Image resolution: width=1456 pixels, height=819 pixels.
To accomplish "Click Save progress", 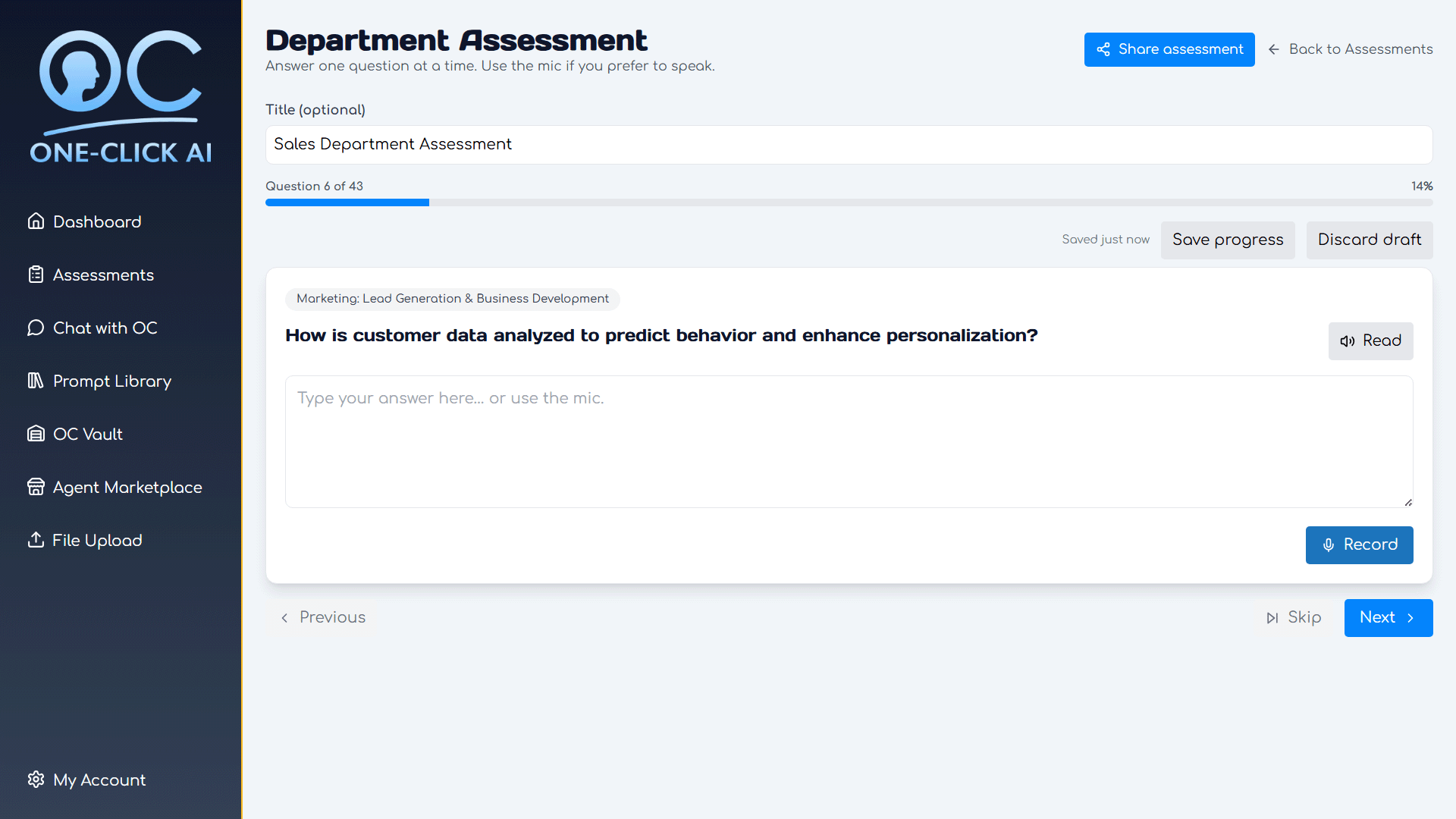I will click(x=1228, y=240).
